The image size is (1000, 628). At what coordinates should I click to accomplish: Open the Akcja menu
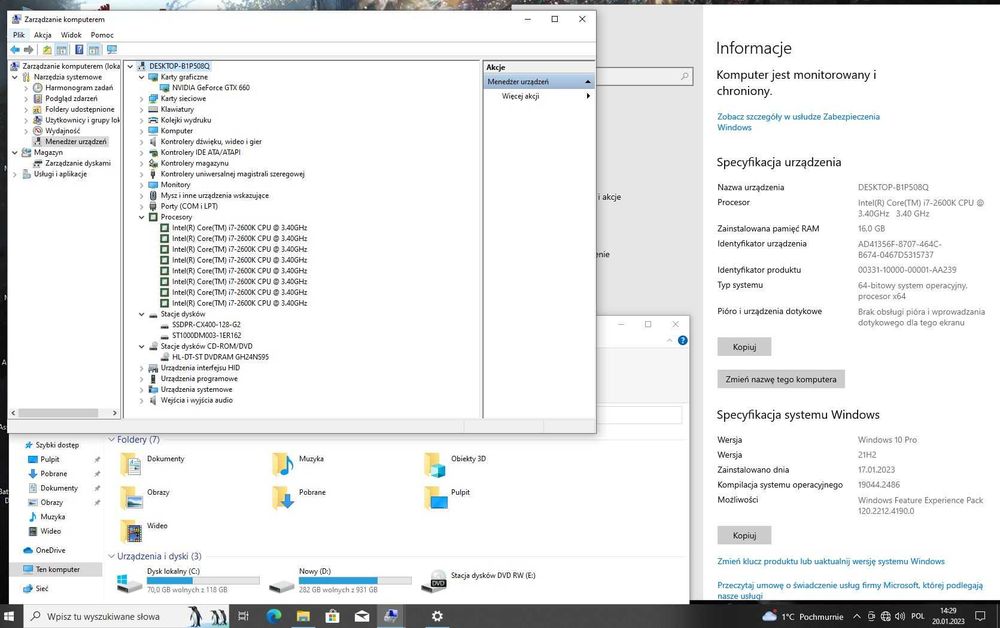43,35
